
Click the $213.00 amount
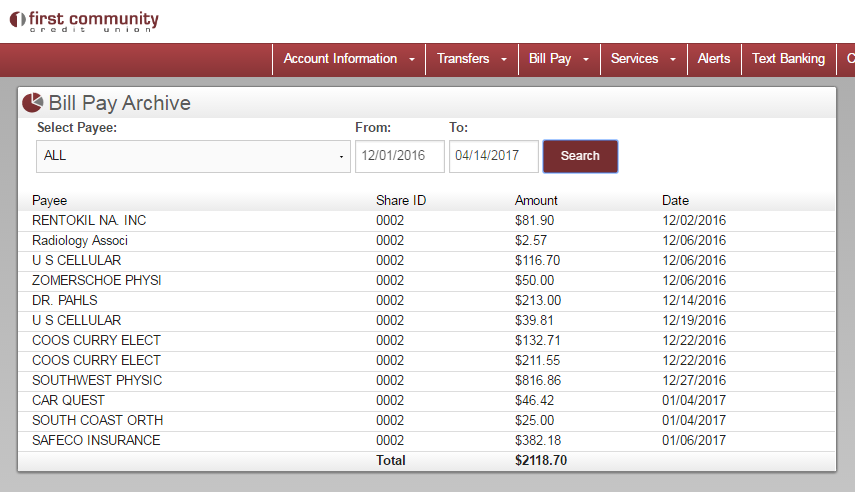(538, 301)
